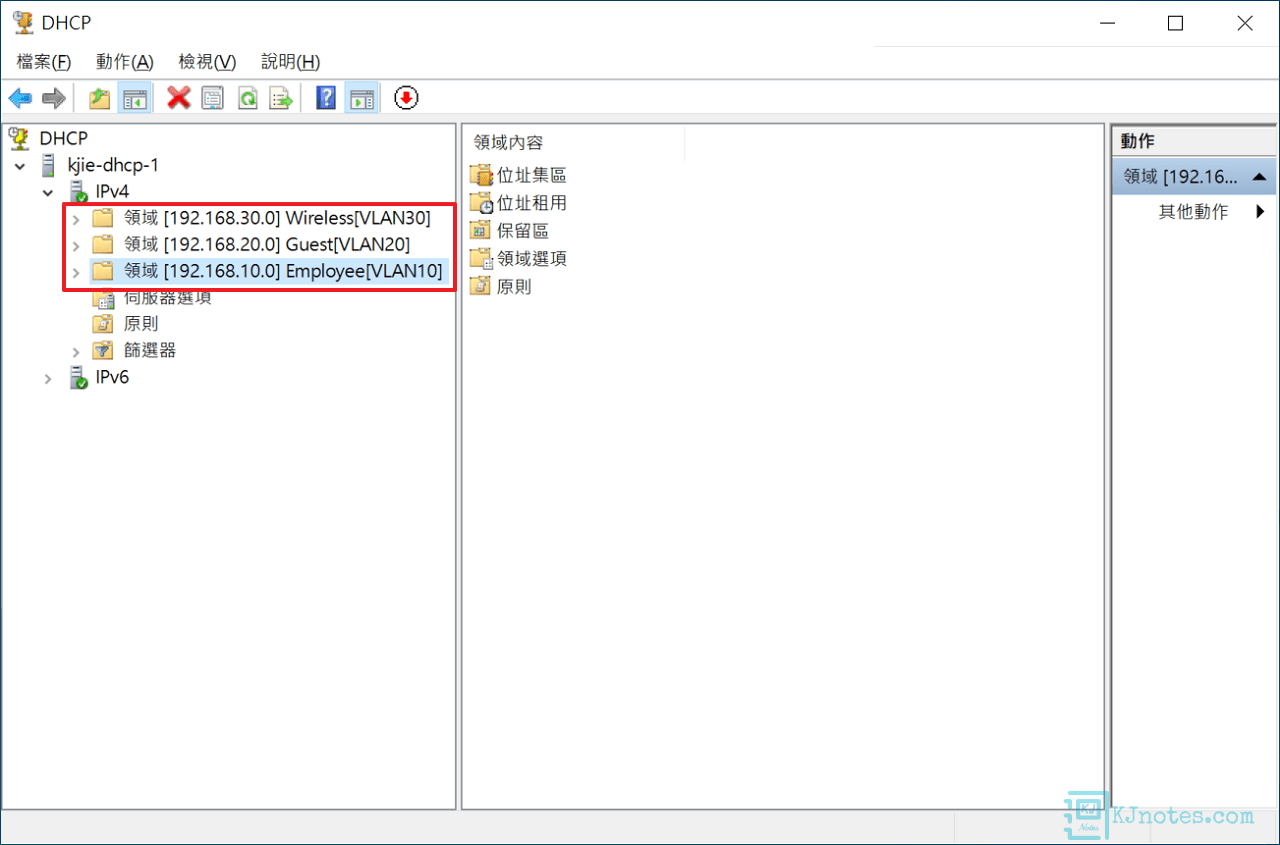Open the 檢視(V) menu
The height and width of the screenshot is (845, 1280).
click(207, 62)
